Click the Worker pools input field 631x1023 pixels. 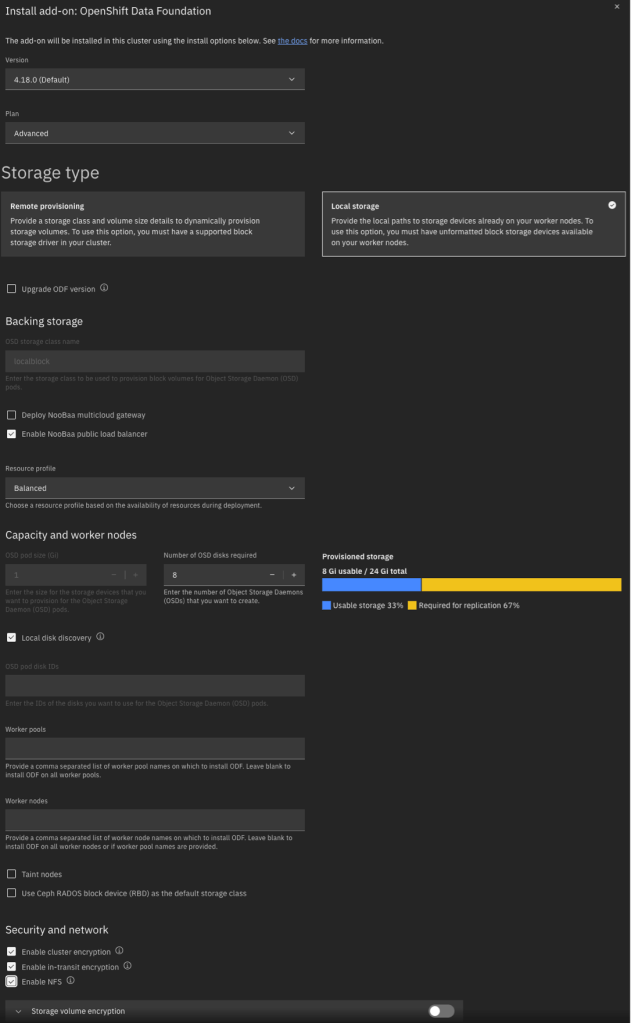(x=155, y=748)
